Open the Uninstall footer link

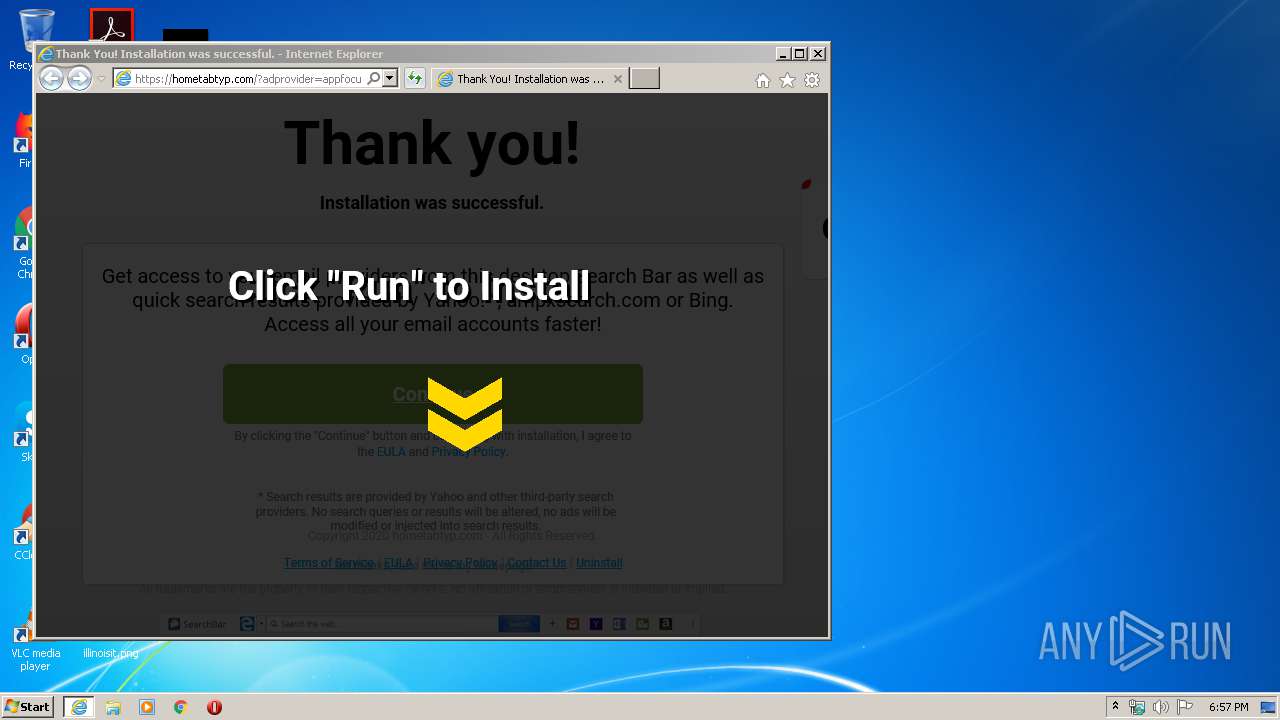[x=599, y=563]
